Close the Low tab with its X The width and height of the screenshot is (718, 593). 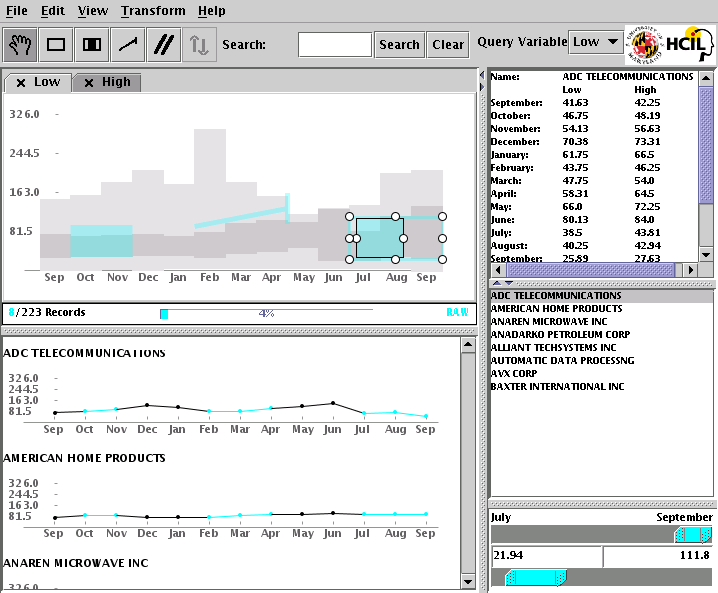coord(21,83)
